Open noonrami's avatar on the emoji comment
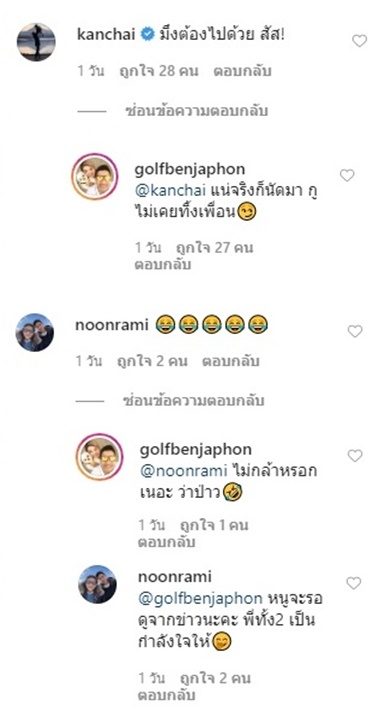The height and width of the screenshot is (728, 384). click(x=35, y=332)
